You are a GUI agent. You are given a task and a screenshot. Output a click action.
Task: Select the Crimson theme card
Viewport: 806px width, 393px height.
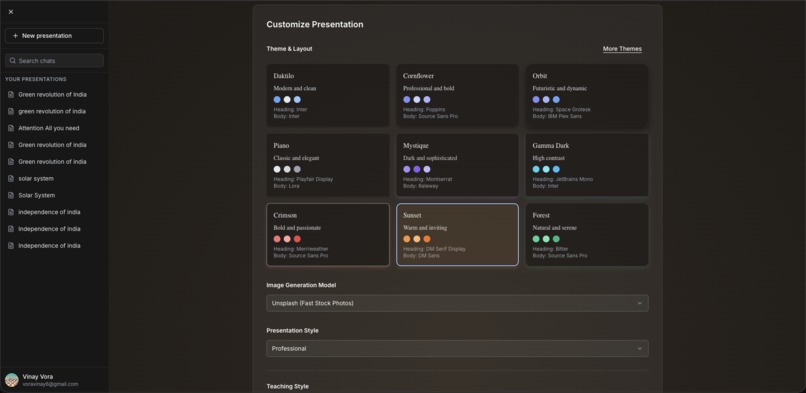pos(327,235)
